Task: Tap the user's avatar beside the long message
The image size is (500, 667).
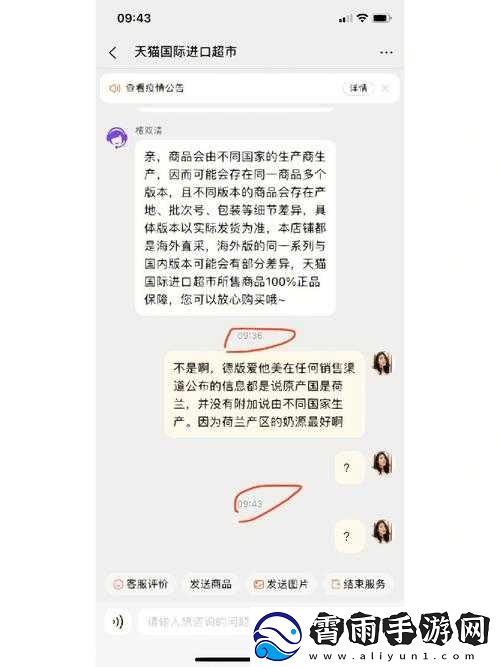Action: point(382,363)
